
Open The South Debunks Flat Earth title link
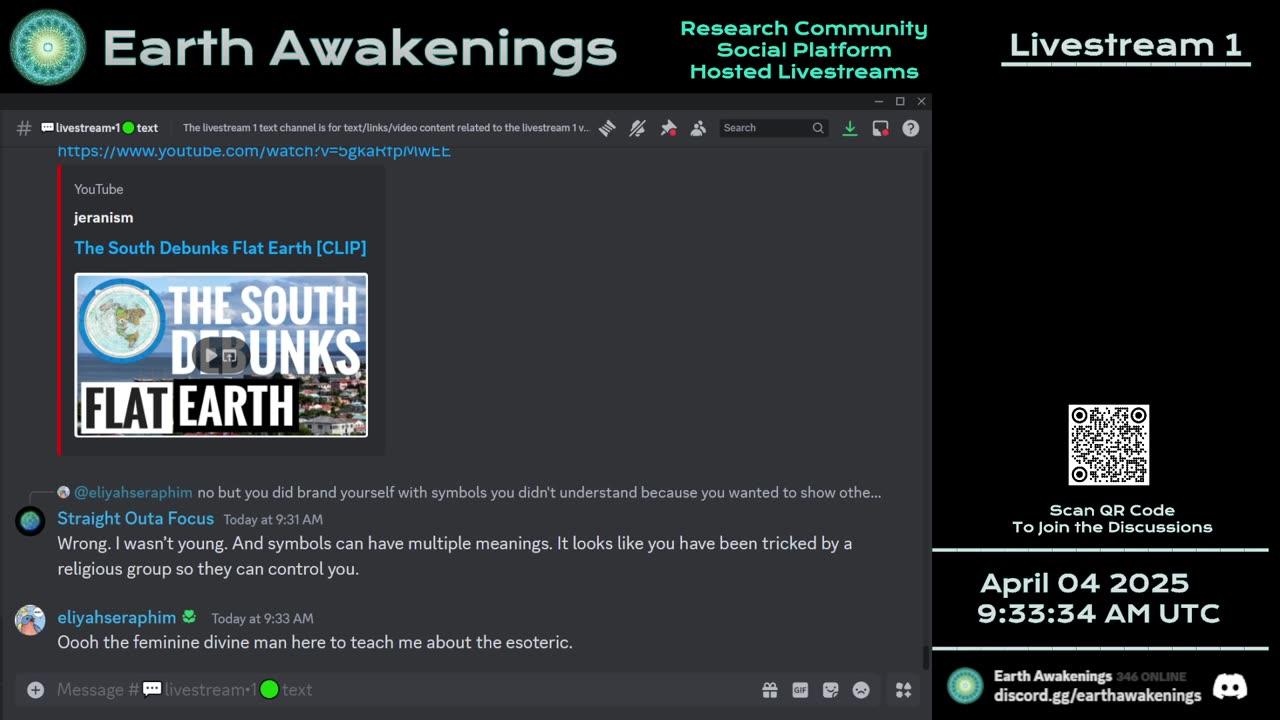click(x=220, y=248)
